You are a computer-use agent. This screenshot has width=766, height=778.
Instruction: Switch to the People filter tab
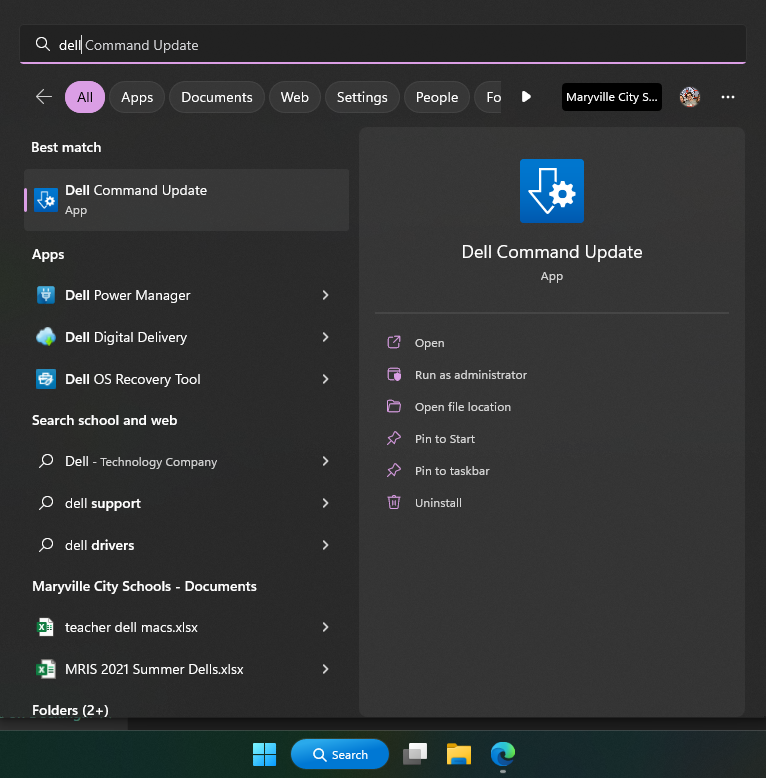(437, 97)
